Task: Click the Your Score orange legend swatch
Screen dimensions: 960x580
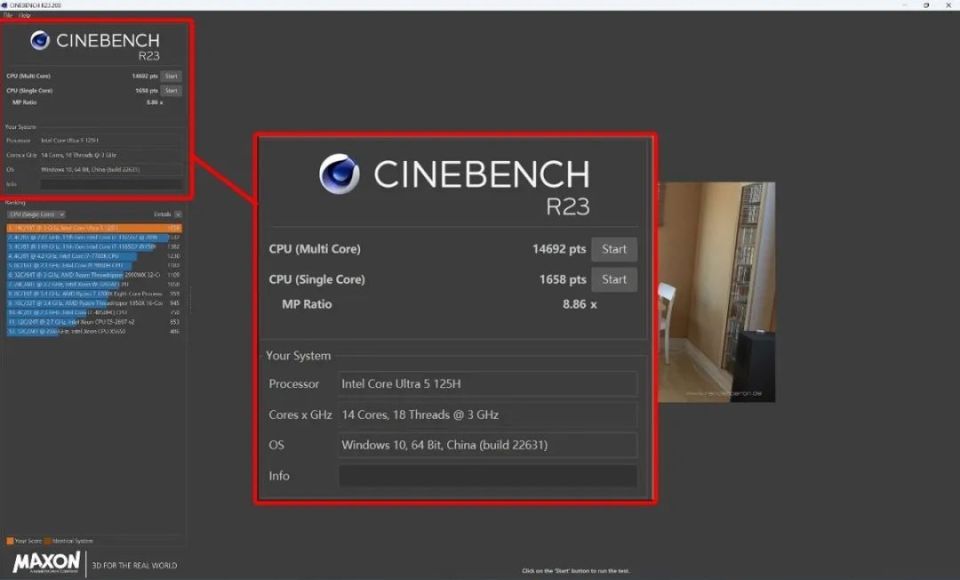Action: point(10,541)
